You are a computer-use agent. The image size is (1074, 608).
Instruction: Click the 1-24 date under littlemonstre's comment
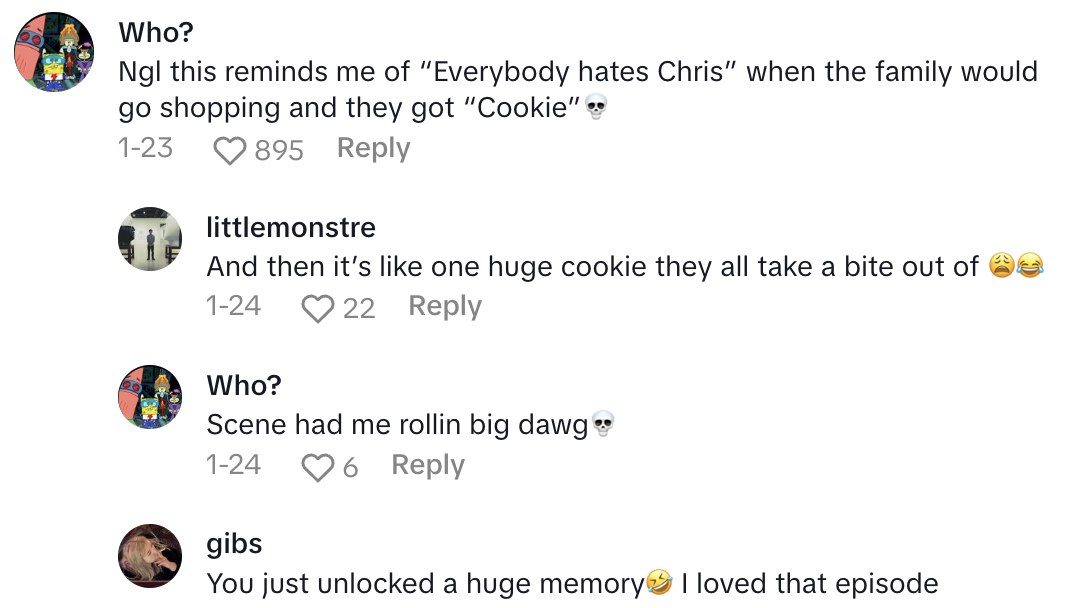click(233, 306)
